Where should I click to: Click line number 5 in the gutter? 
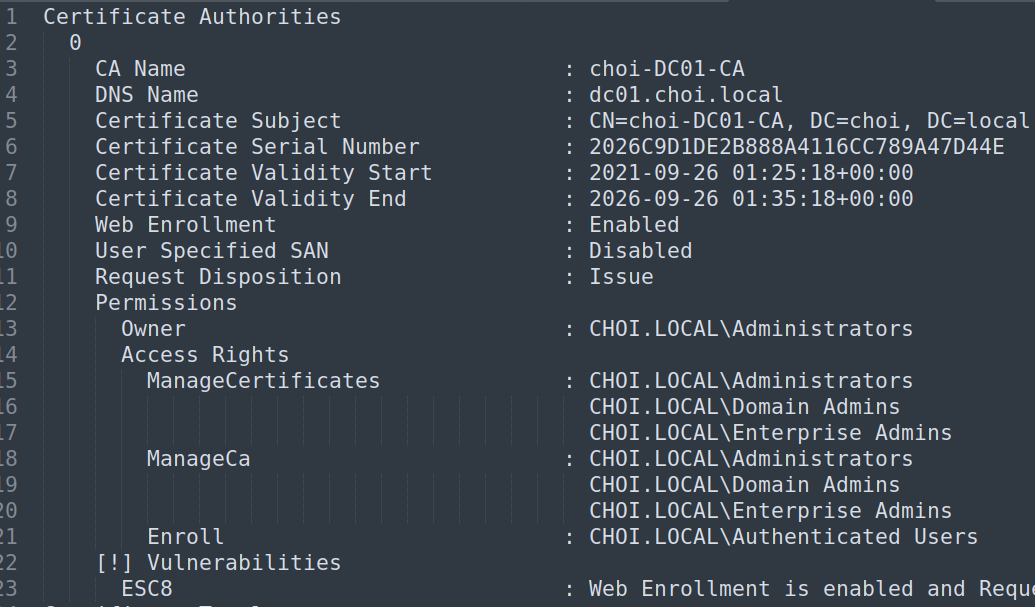point(11,121)
